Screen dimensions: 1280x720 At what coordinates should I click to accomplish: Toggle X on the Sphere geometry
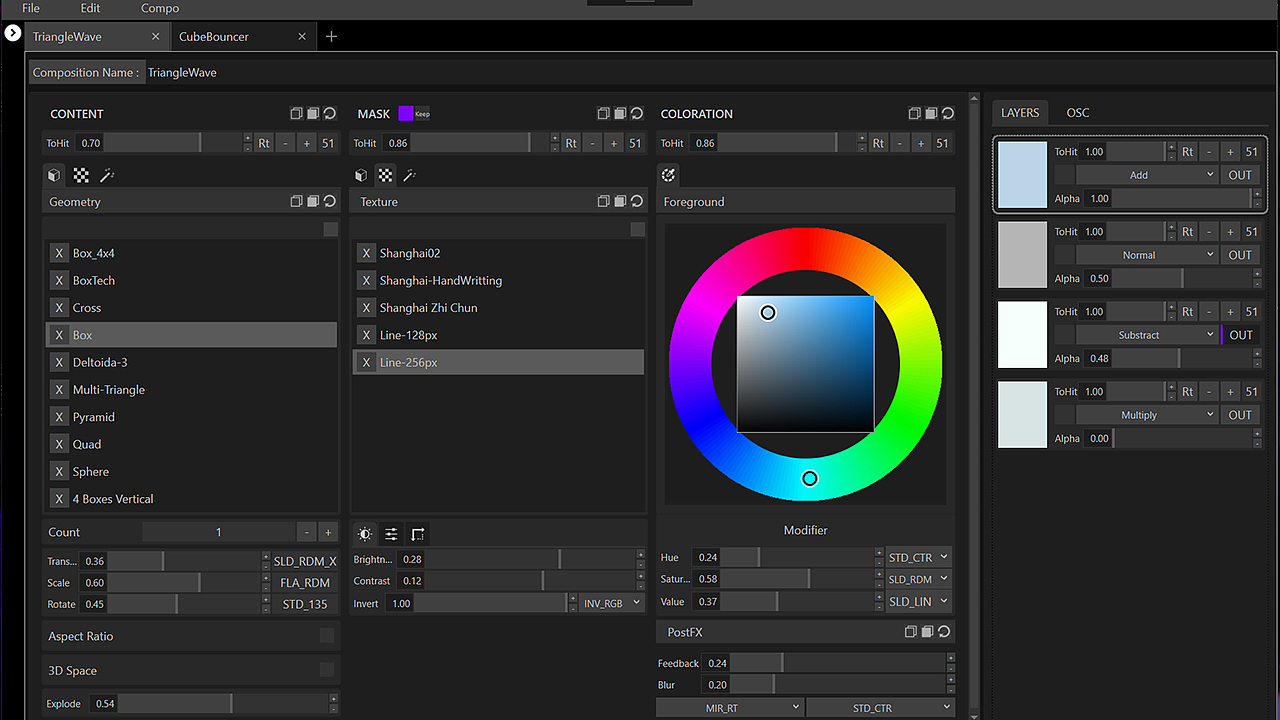(x=59, y=471)
